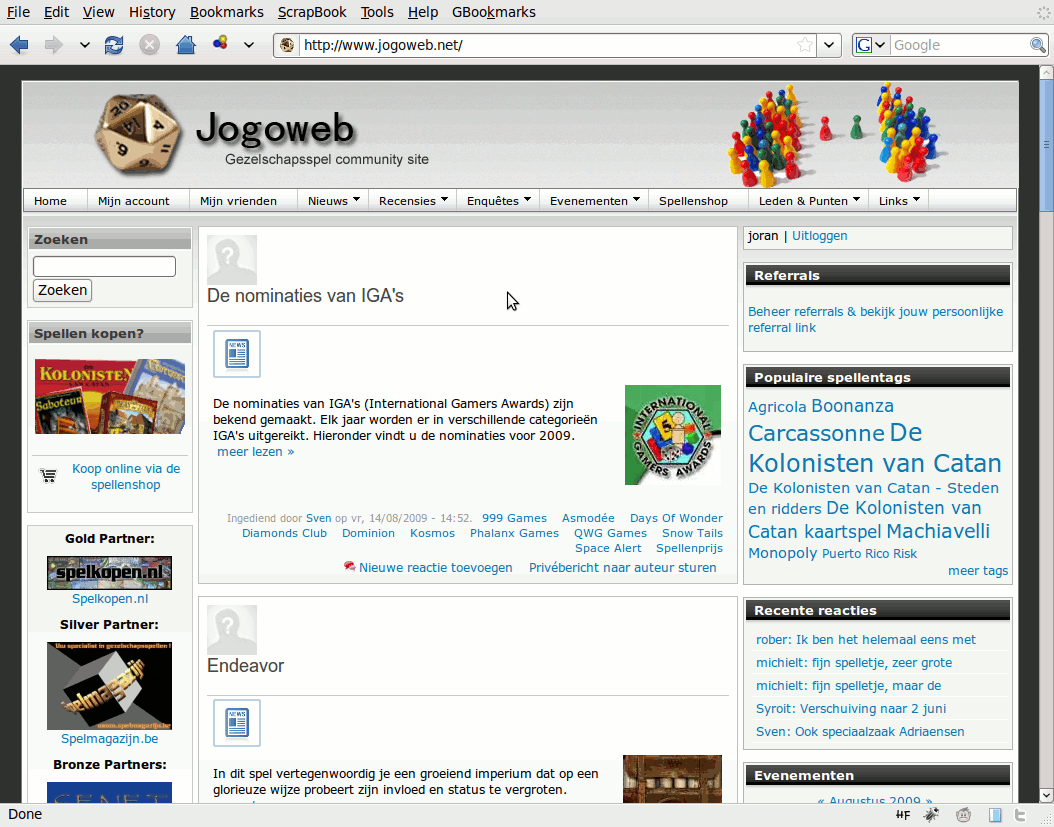1054x827 pixels.
Task: Go to the Home tab of the site navigation
Action: [x=50, y=201]
